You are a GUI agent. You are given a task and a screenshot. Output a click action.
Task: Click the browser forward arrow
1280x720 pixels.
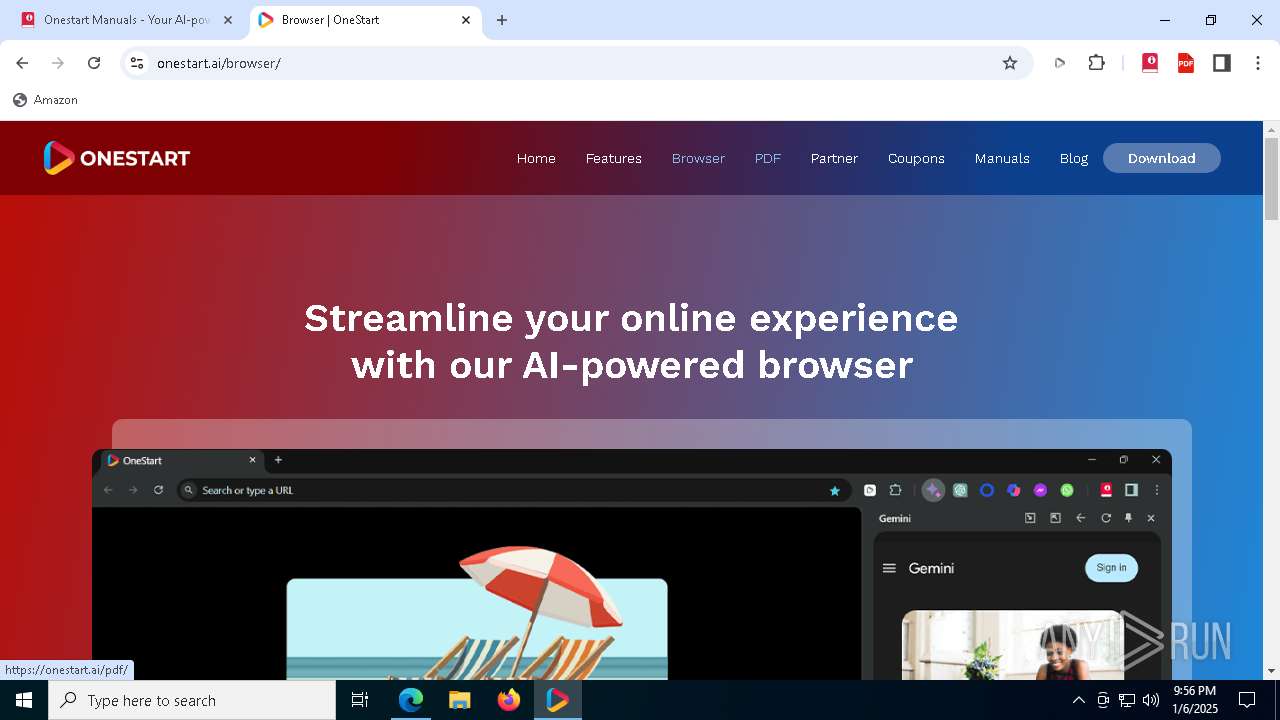pyautogui.click(x=58, y=63)
